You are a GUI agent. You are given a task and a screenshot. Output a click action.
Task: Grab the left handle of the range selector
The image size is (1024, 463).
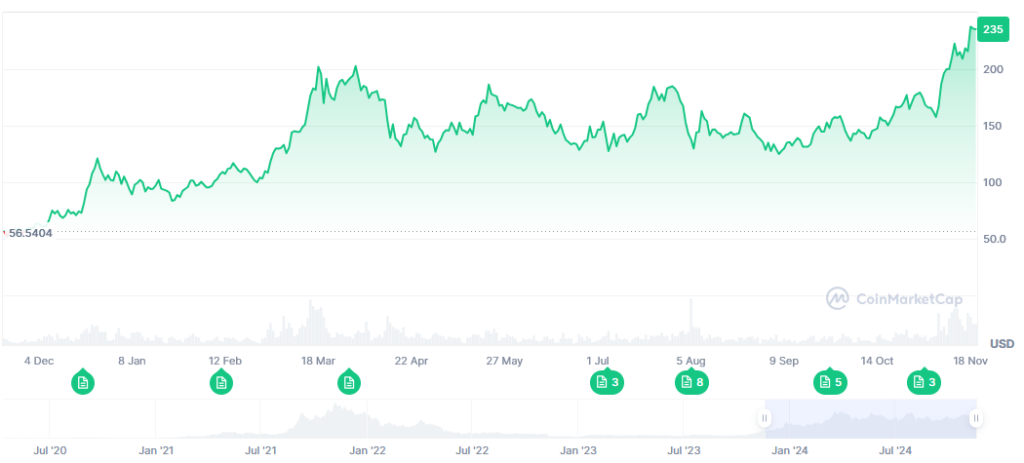click(x=765, y=418)
